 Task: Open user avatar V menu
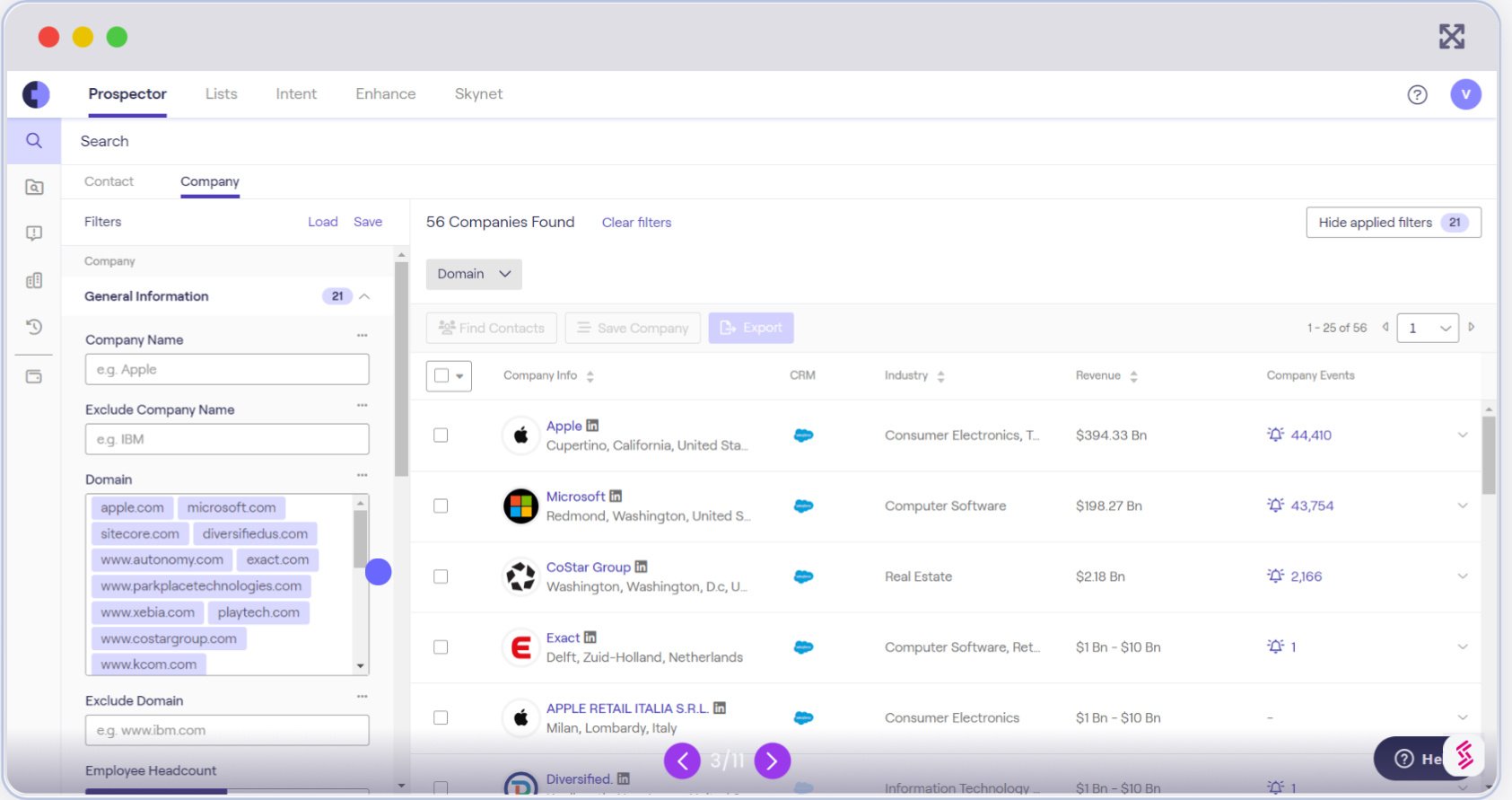click(x=1465, y=94)
